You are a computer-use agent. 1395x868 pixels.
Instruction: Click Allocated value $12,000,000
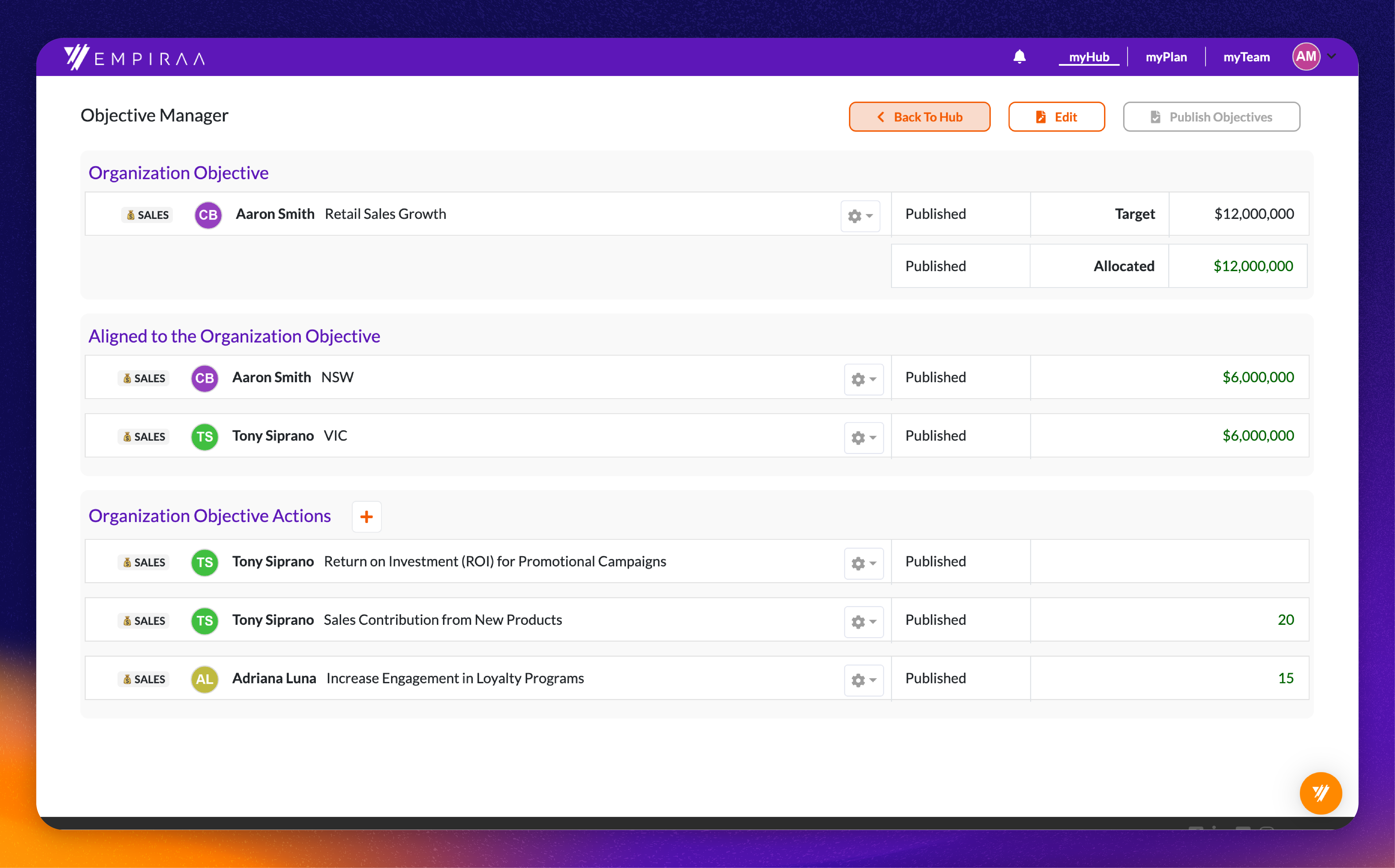click(1253, 266)
